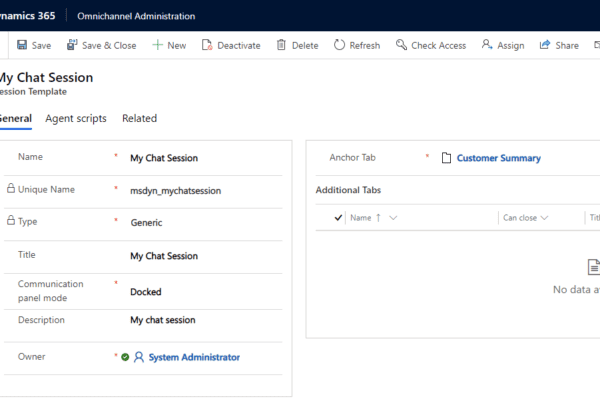Click the Delete trash icon
The image size is (600, 403).
(x=281, y=45)
